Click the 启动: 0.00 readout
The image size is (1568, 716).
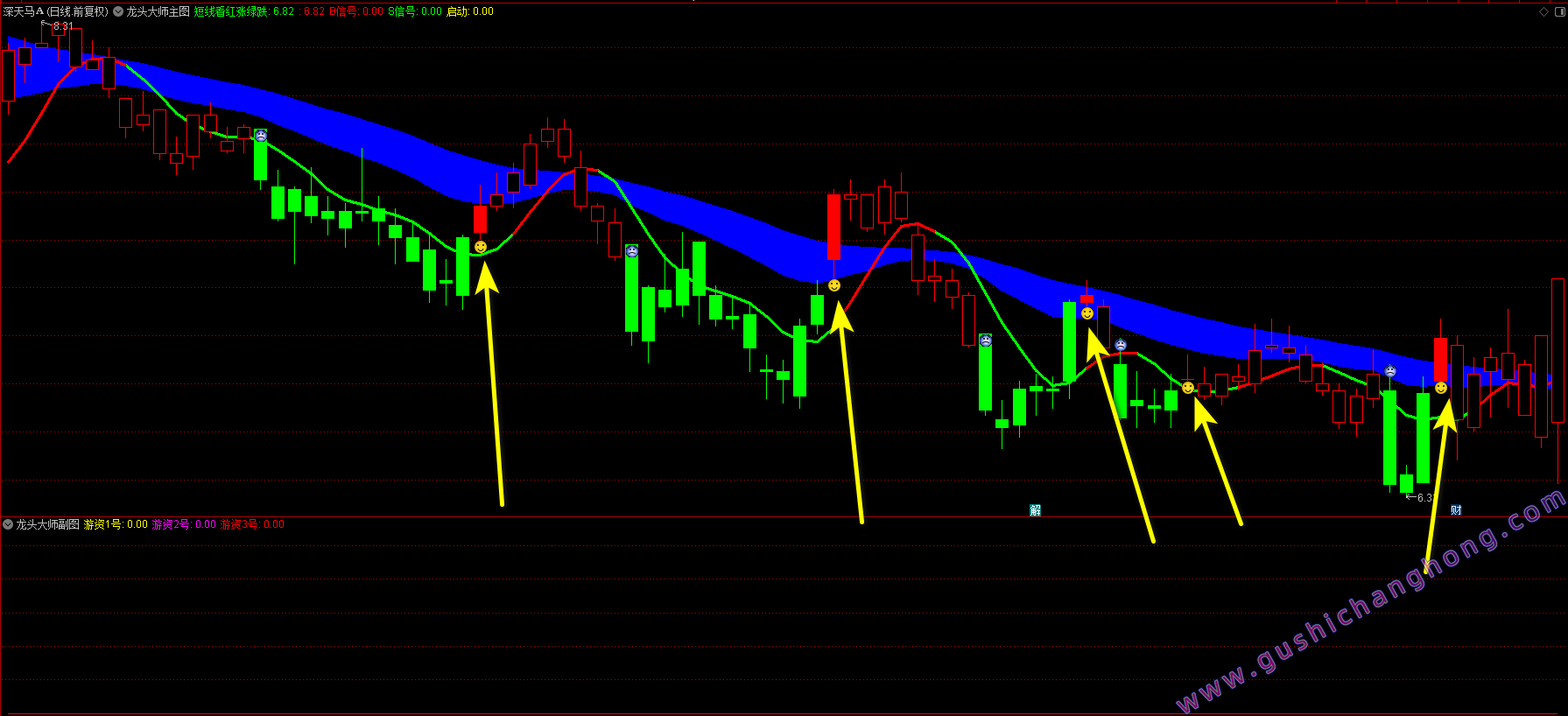(x=470, y=11)
